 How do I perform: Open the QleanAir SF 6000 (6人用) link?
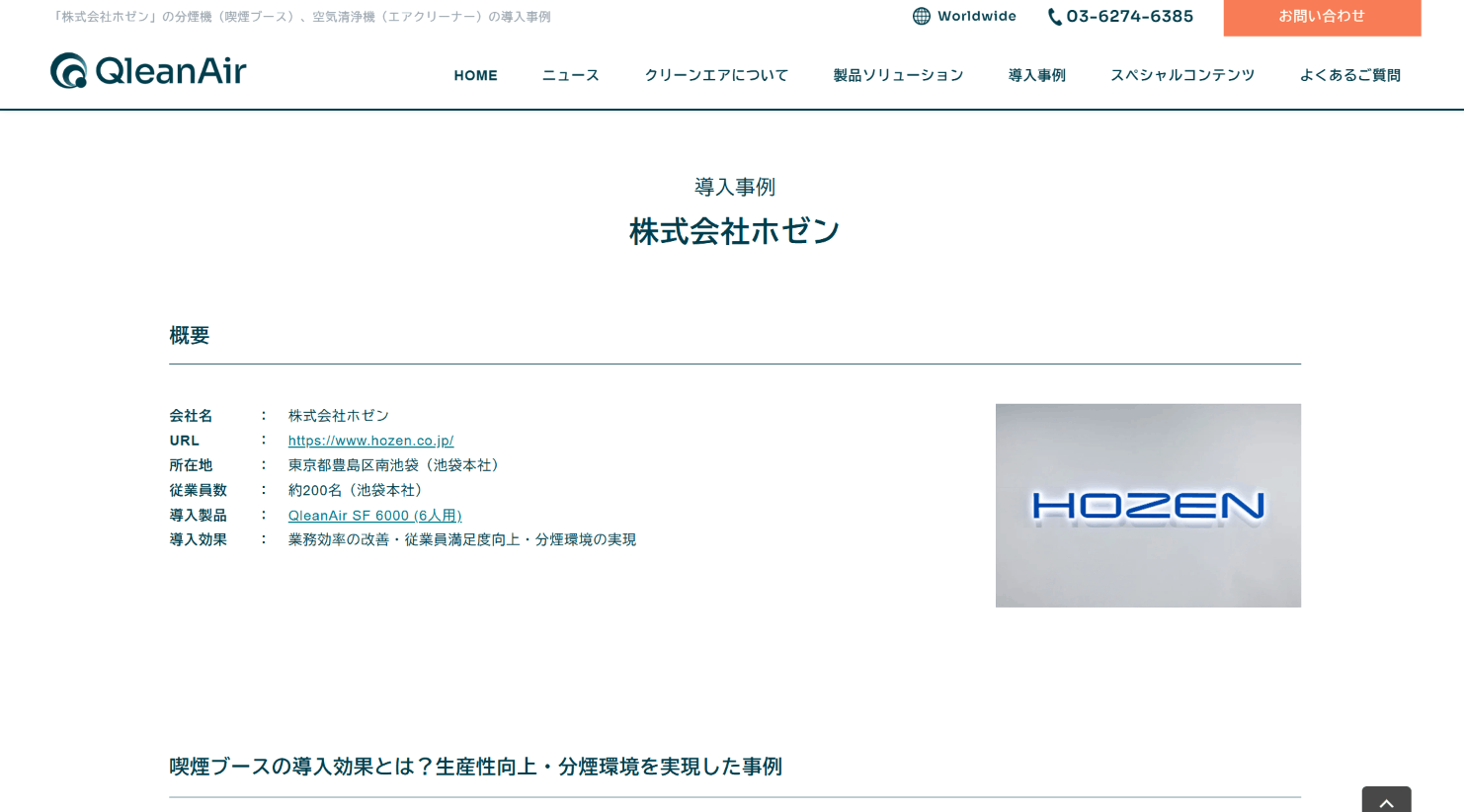click(x=374, y=516)
